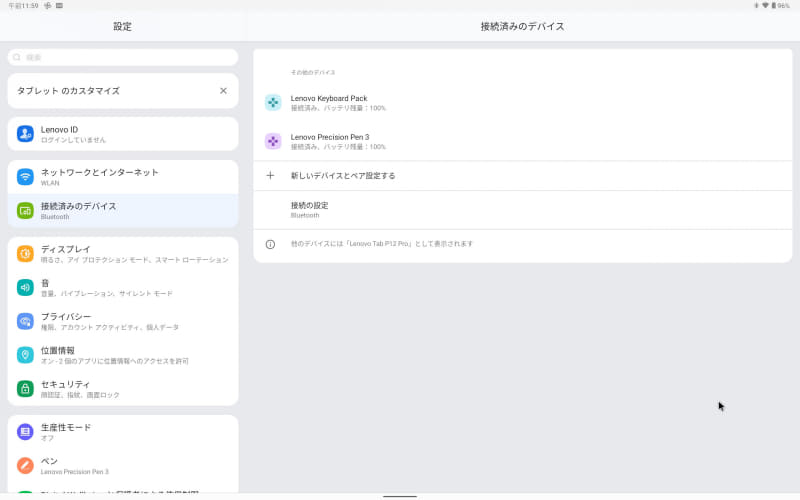Click the Lenovo Tab P12 Pro device name text
The width and height of the screenshot is (800, 500).
[x=380, y=244]
